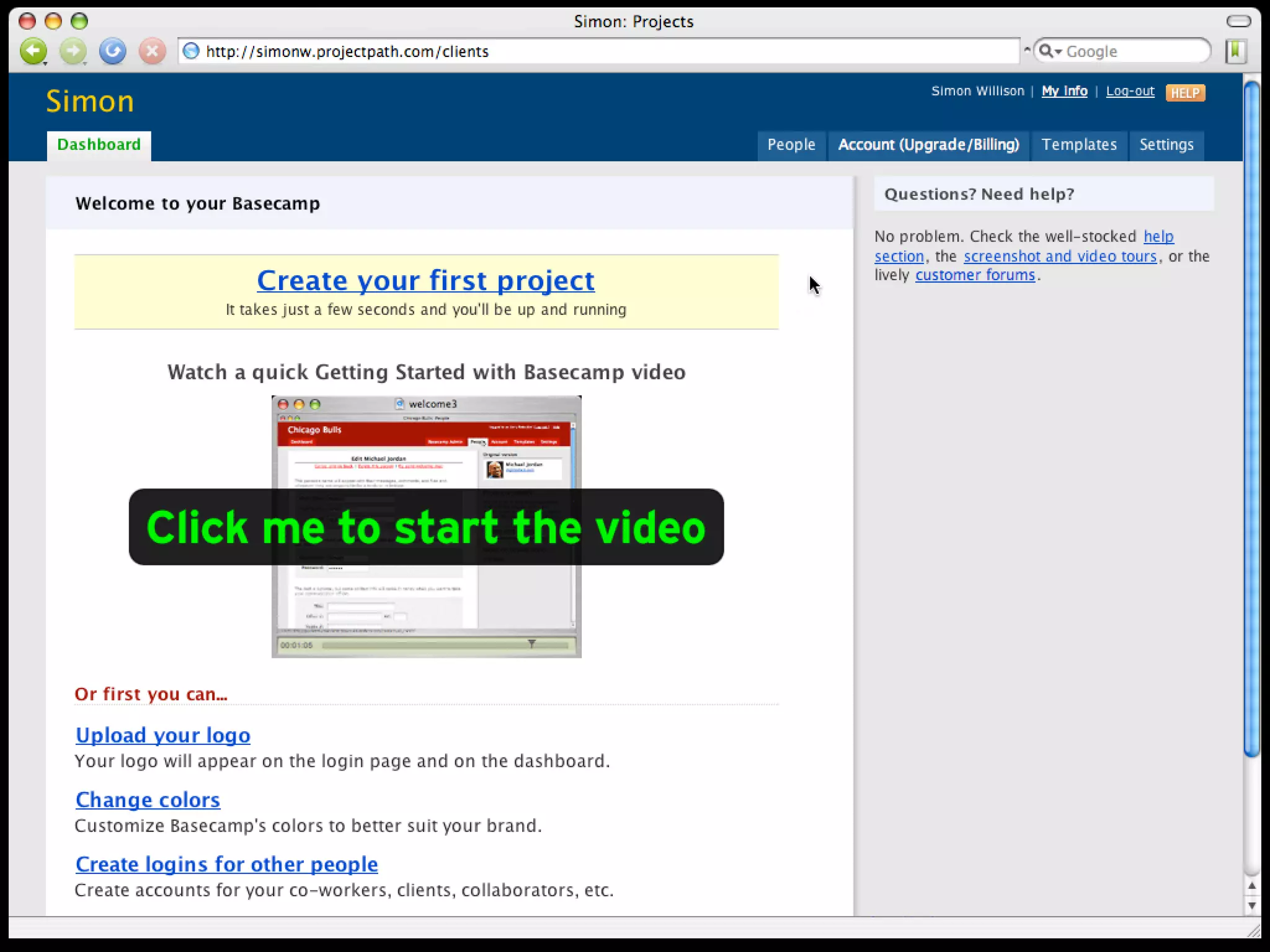
Task: Open the Account (Upgrade/Billing) tab
Action: pos(928,145)
